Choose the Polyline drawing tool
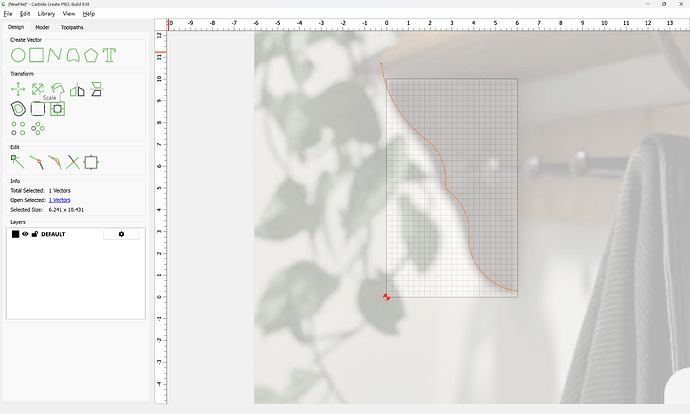 tap(54, 54)
